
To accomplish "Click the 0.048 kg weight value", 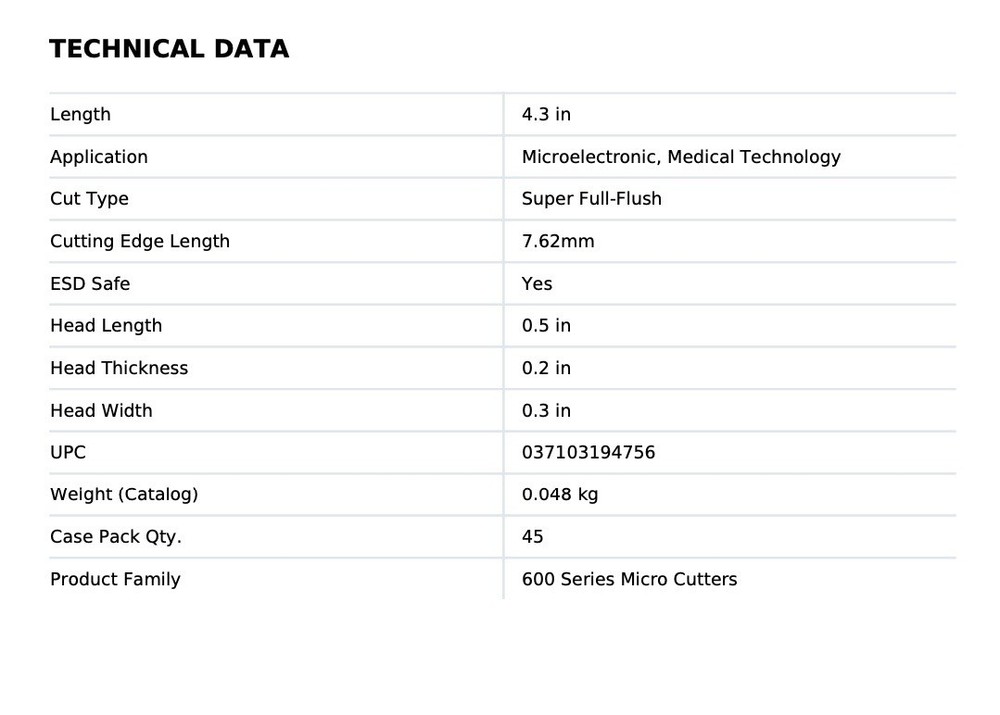I will [x=560, y=495].
